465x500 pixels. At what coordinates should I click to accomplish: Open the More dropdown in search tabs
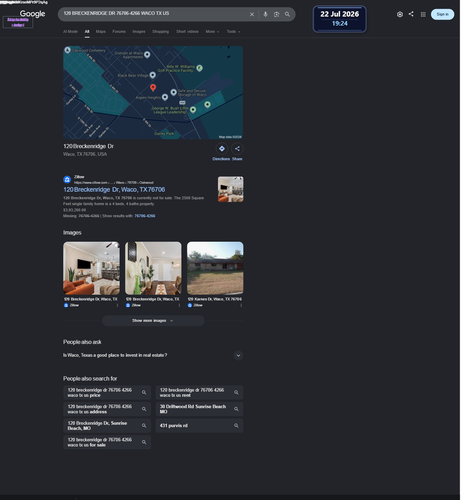coord(212,32)
